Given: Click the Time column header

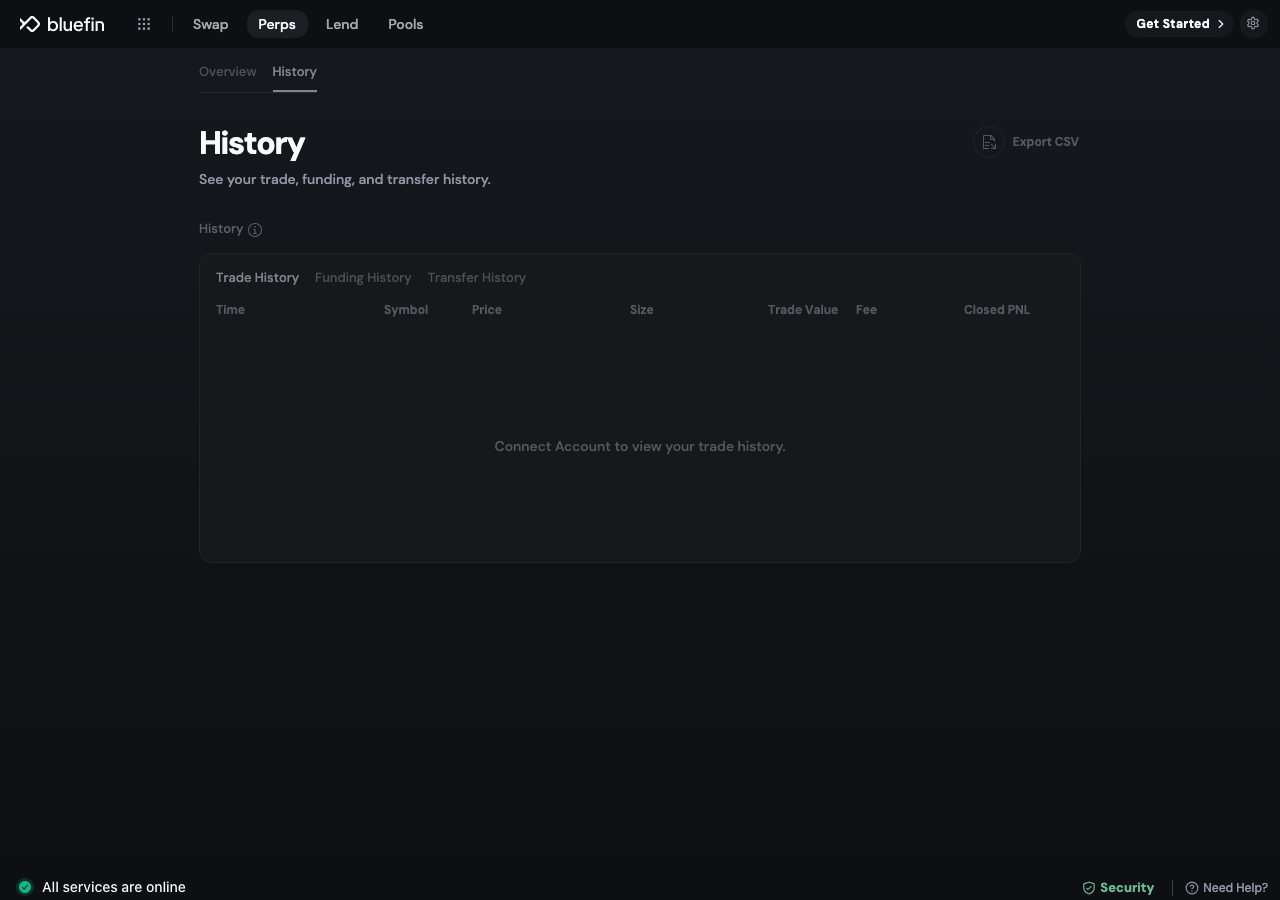Looking at the screenshot, I should pyautogui.click(x=230, y=310).
